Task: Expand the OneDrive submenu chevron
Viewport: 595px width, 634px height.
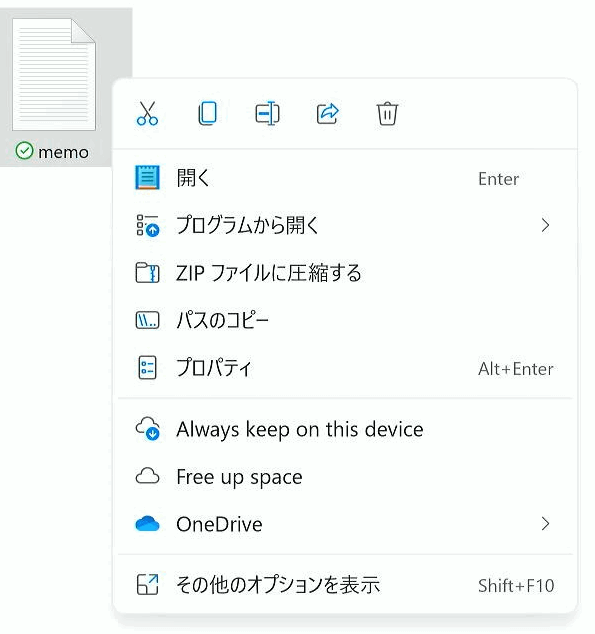Action: pos(545,524)
